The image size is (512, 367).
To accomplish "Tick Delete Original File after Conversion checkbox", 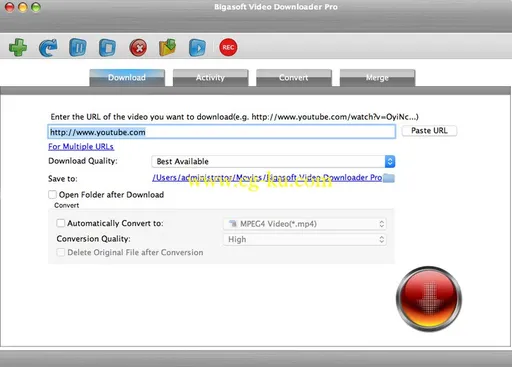I will coord(61,252).
